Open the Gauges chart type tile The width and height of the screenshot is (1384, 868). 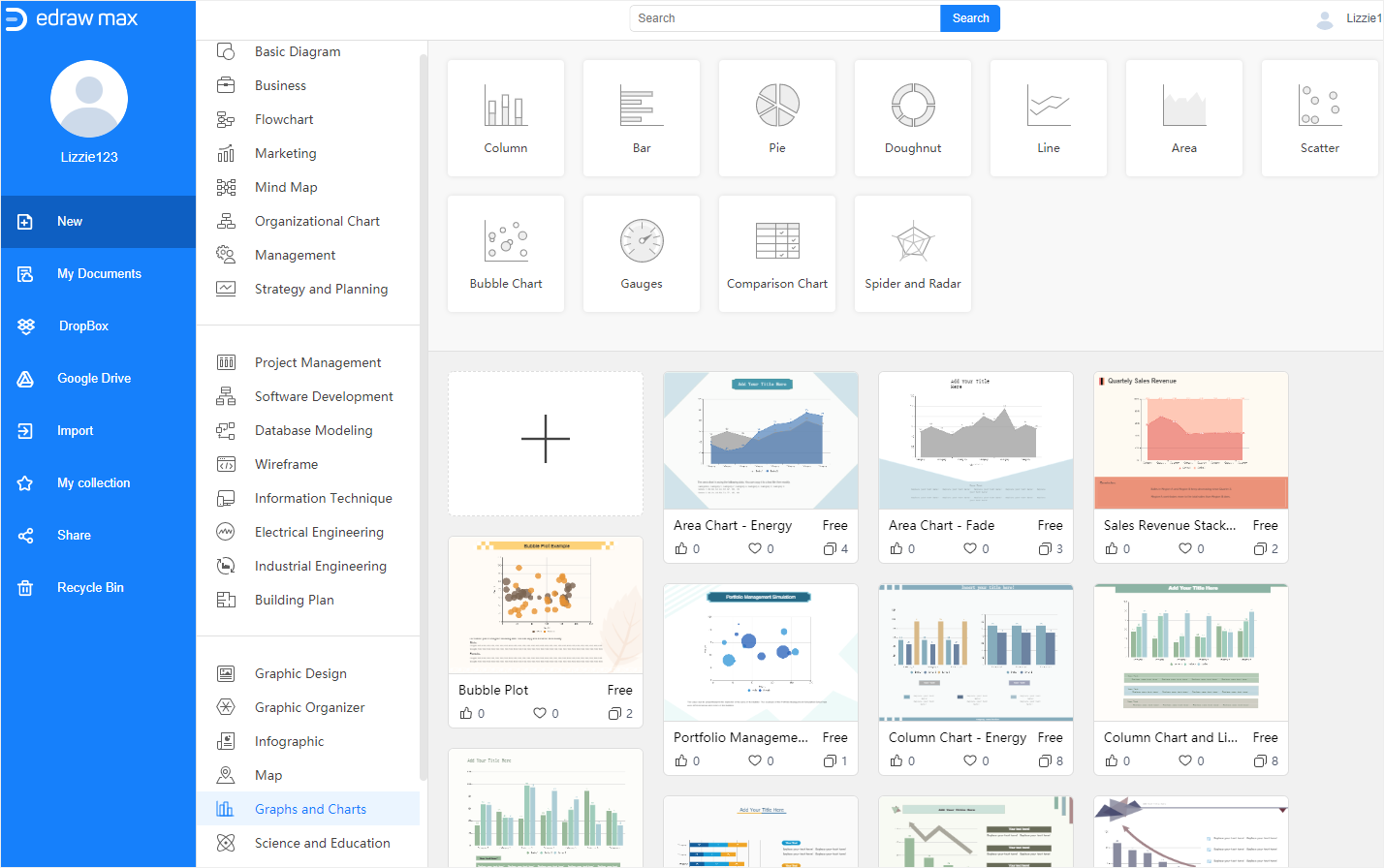[642, 254]
